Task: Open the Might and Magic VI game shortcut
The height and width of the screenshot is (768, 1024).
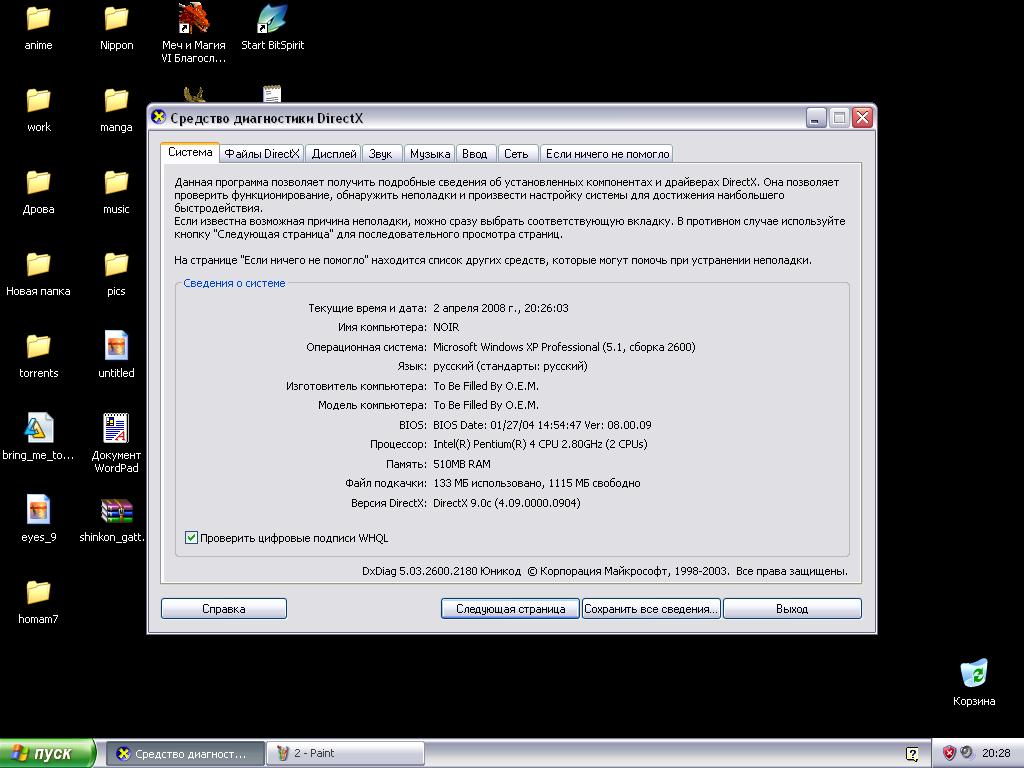Action: (193, 19)
